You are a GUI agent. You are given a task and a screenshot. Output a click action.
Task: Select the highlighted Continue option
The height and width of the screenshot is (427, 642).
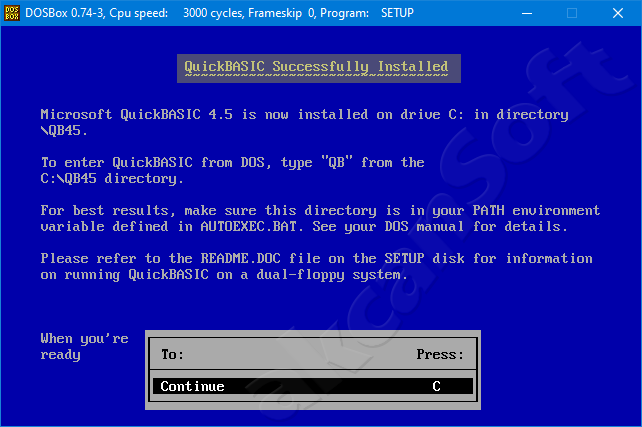point(313,386)
